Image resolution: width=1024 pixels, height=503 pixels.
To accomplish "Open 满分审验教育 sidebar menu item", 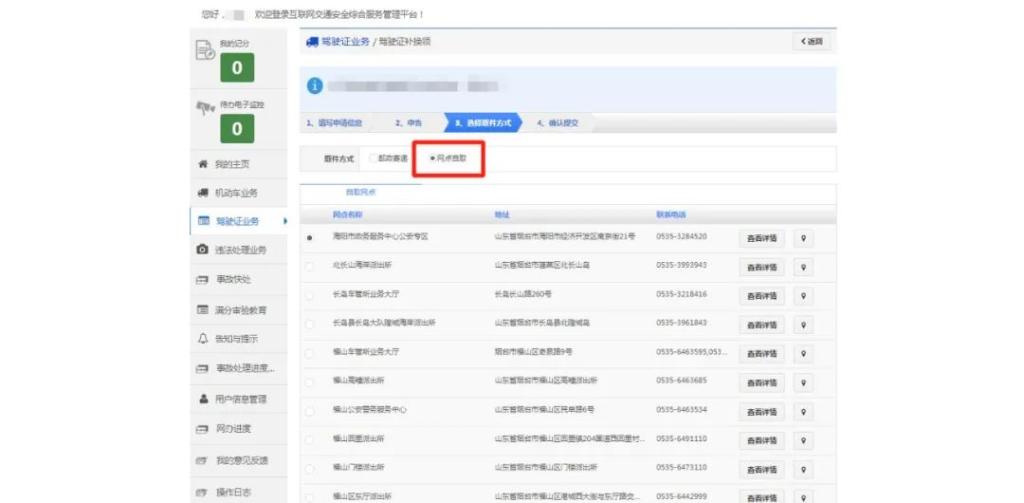I will pos(240,310).
